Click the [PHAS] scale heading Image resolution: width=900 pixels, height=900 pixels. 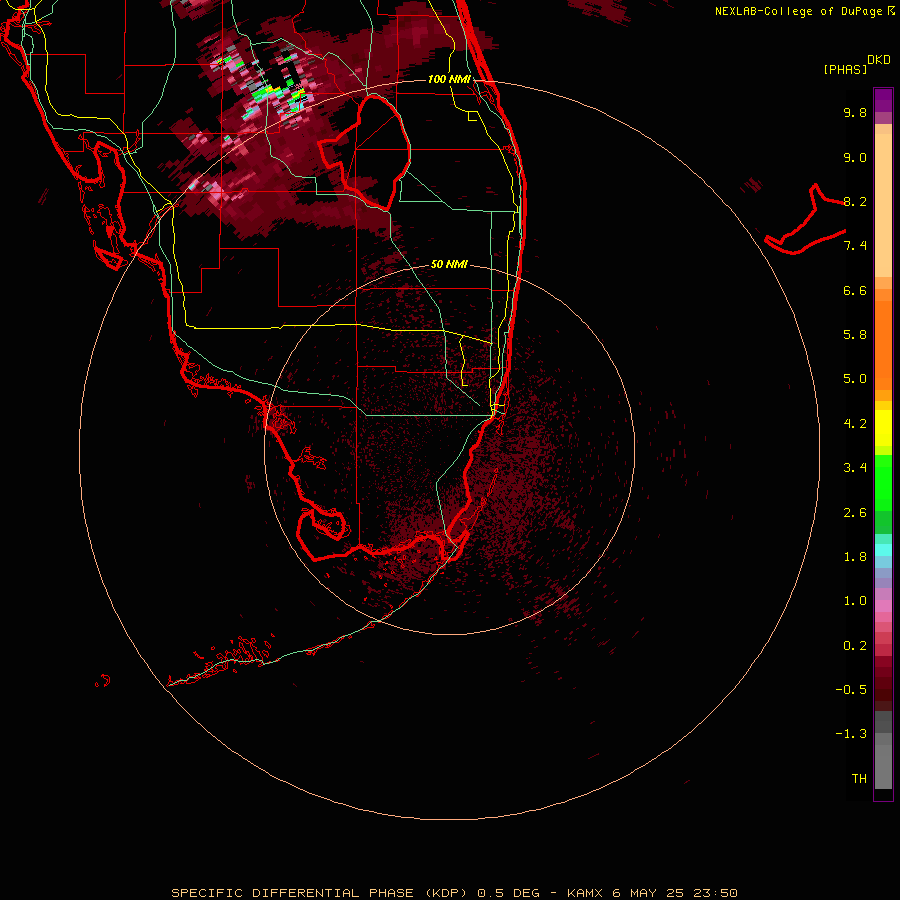(x=845, y=69)
